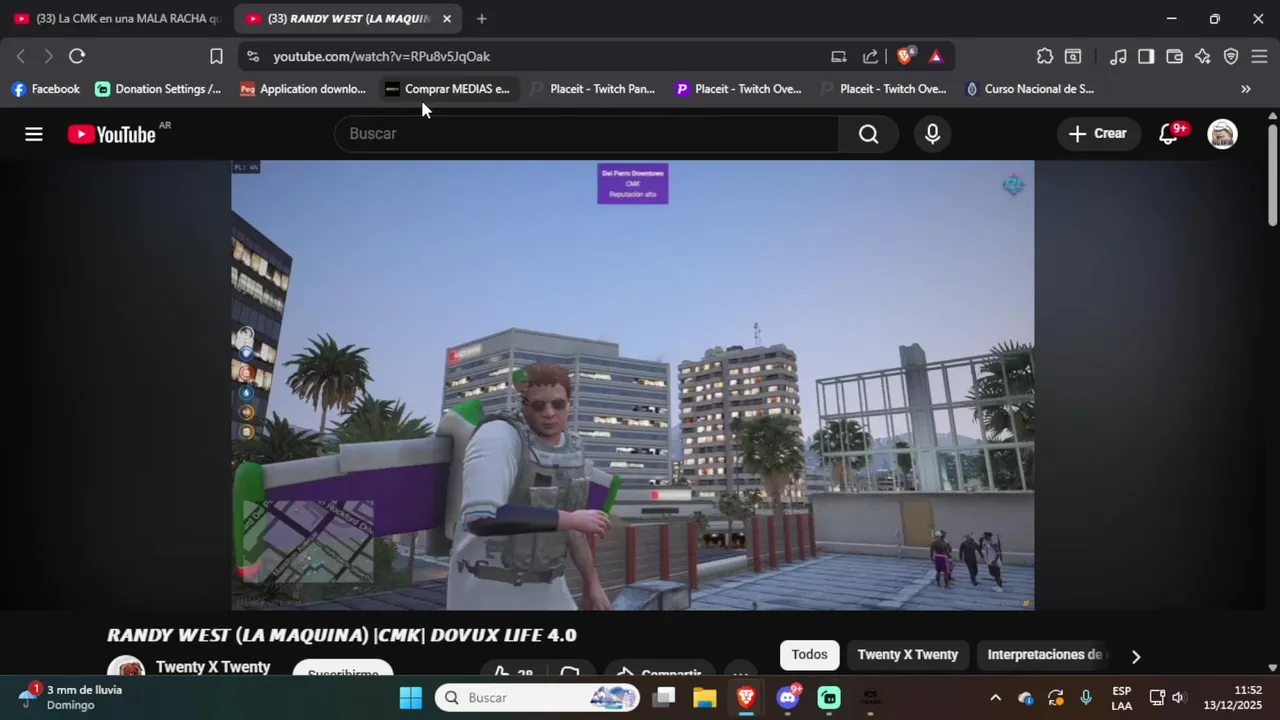Screen dimensions: 1280x720
Task: Open the Brave icon on the taskbar
Action: [746, 698]
